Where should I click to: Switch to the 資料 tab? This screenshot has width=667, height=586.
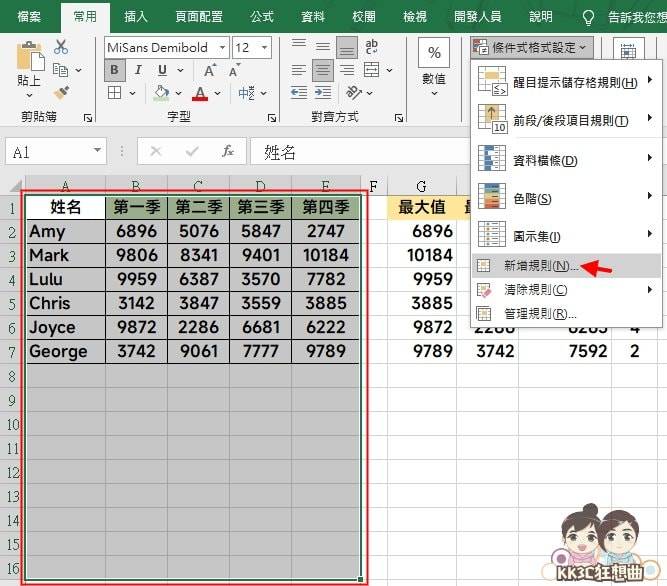click(313, 17)
